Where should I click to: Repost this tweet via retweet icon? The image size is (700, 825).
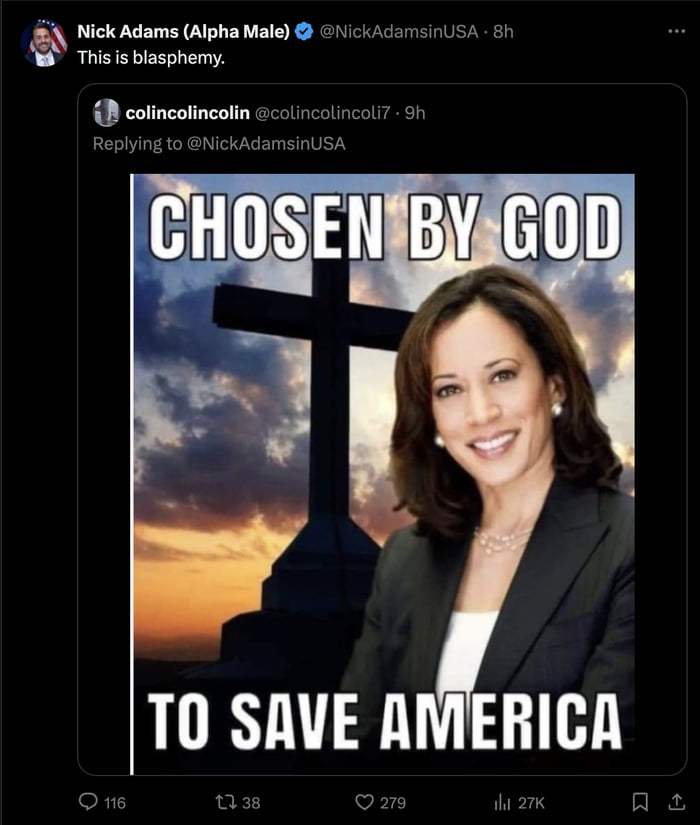[225, 802]
